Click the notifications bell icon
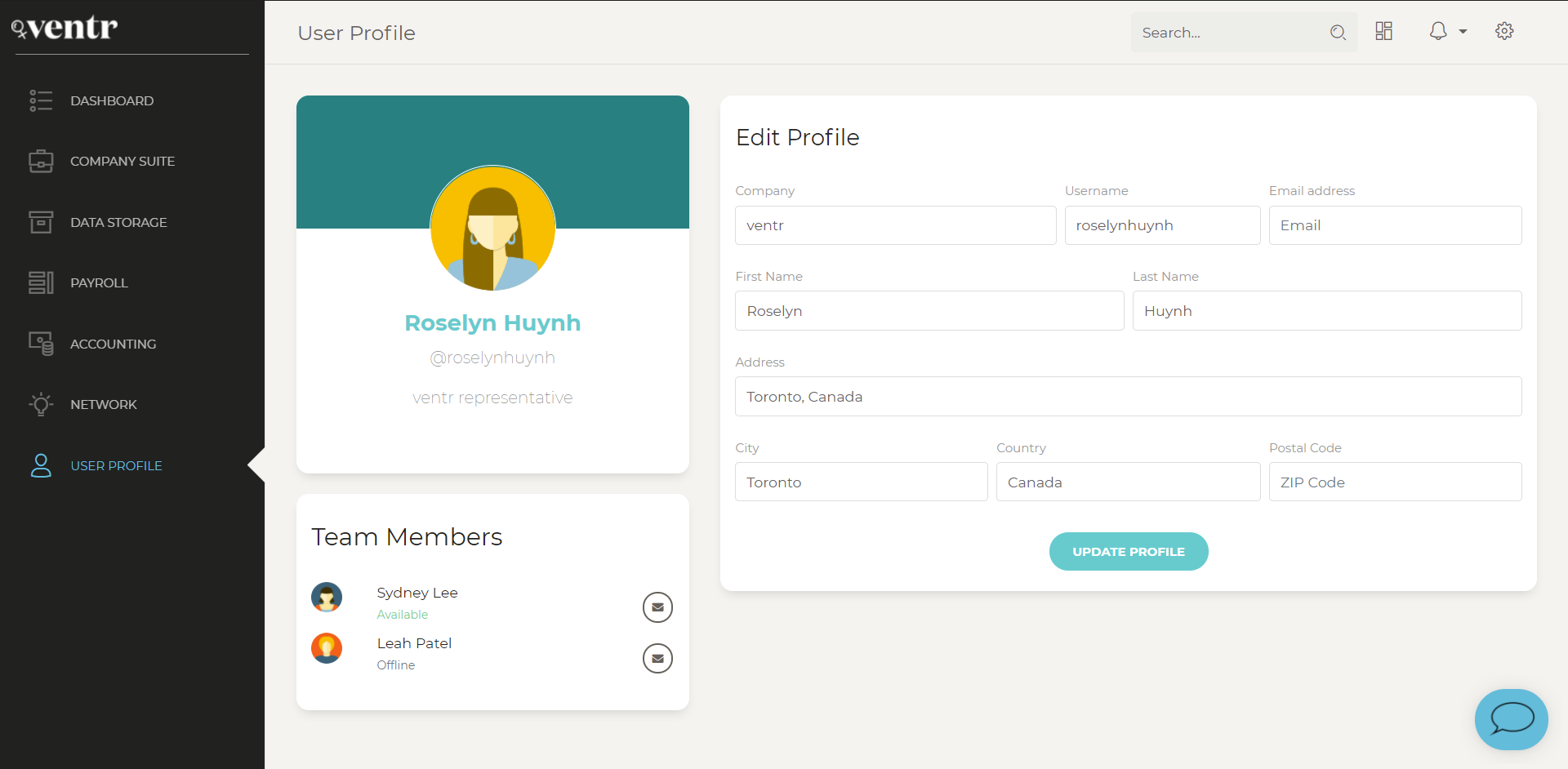Screen dimensions: 1568x769 [x=1438, y=31]
